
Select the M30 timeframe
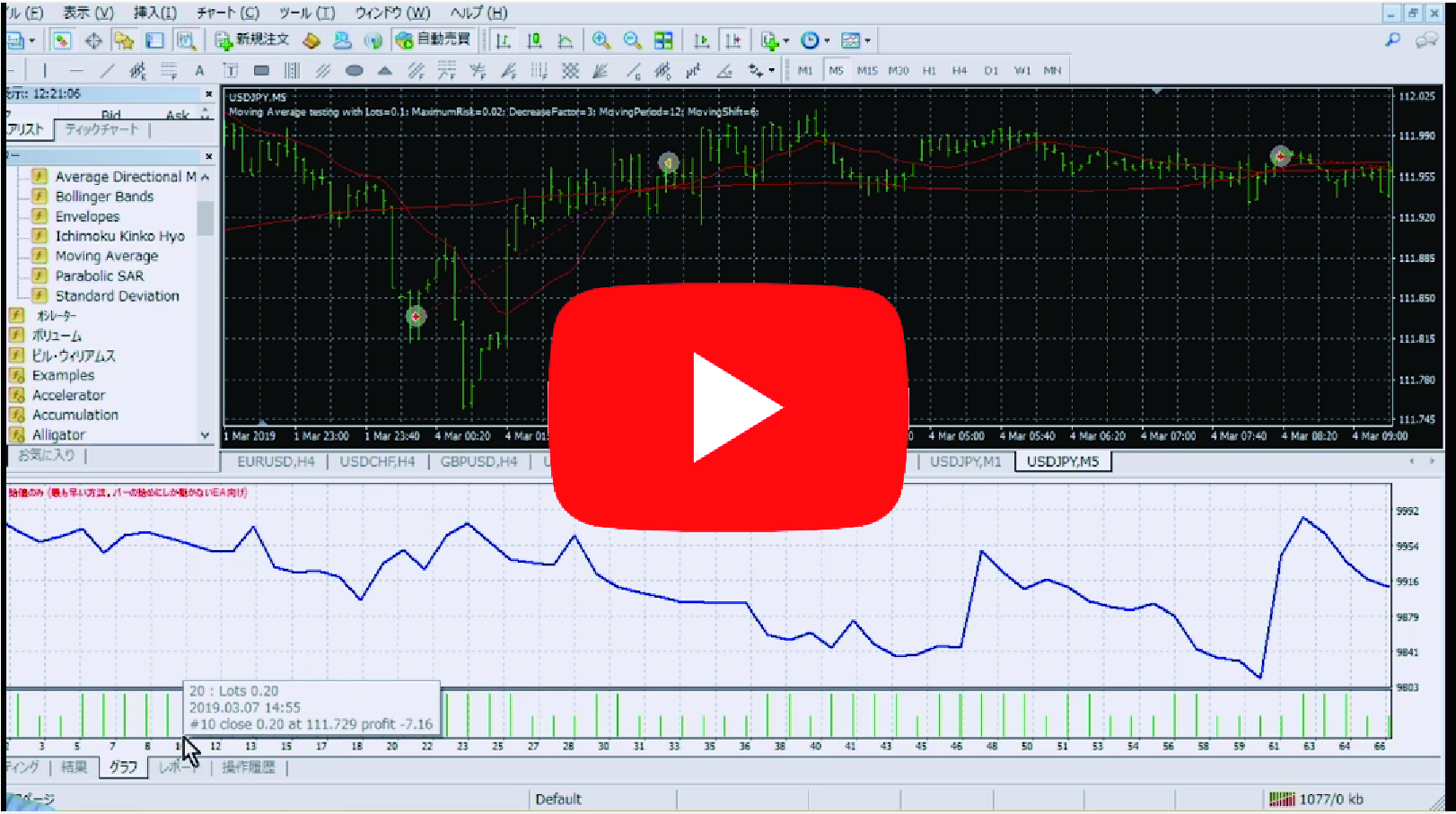click(x=899, y=71)
